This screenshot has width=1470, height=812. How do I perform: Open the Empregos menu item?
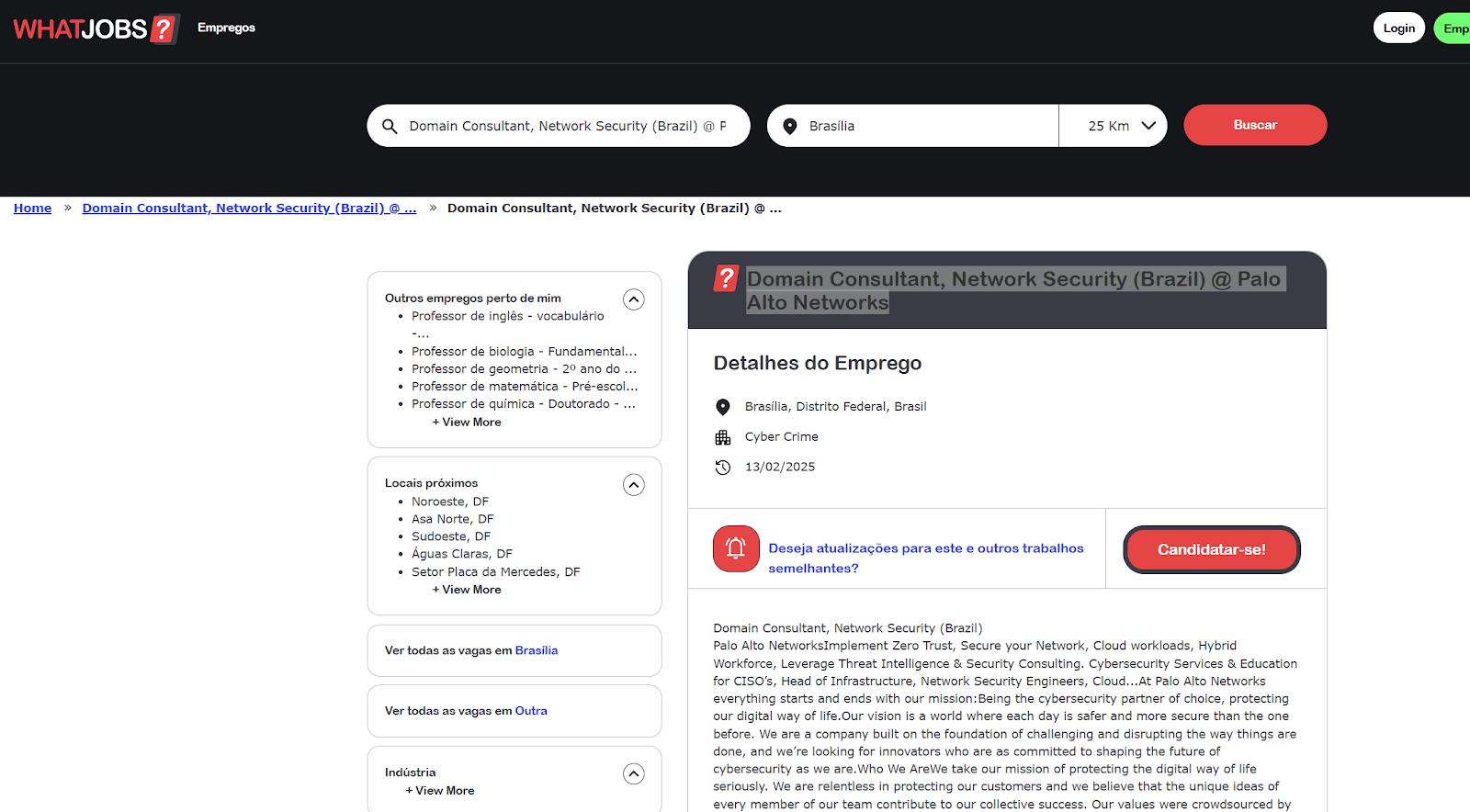pos(226,28)
